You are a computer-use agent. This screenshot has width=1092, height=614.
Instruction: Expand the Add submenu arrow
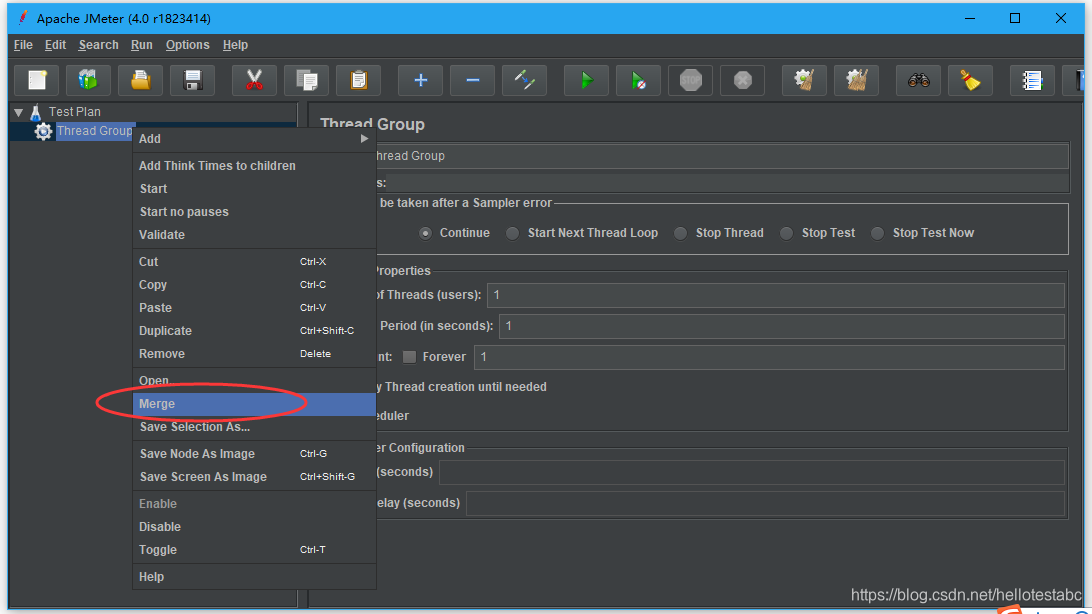click(x=364, y=139)
